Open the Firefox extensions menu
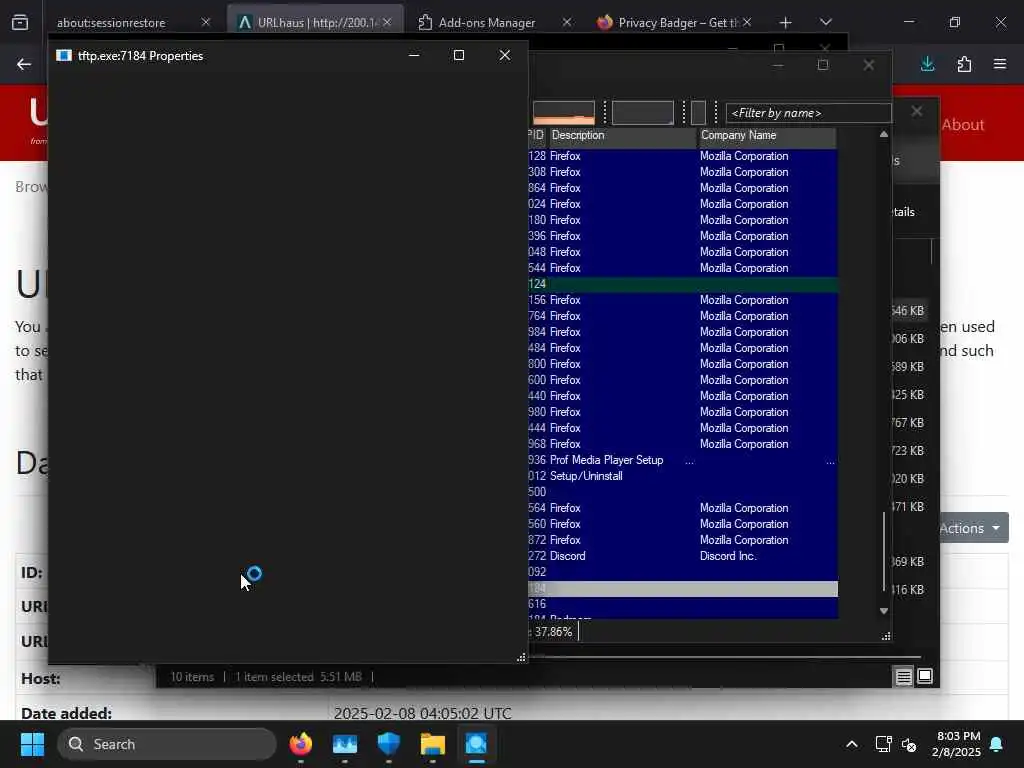Image resolution: width=1024 pixels, height=768 pixels. pos(964,64)
